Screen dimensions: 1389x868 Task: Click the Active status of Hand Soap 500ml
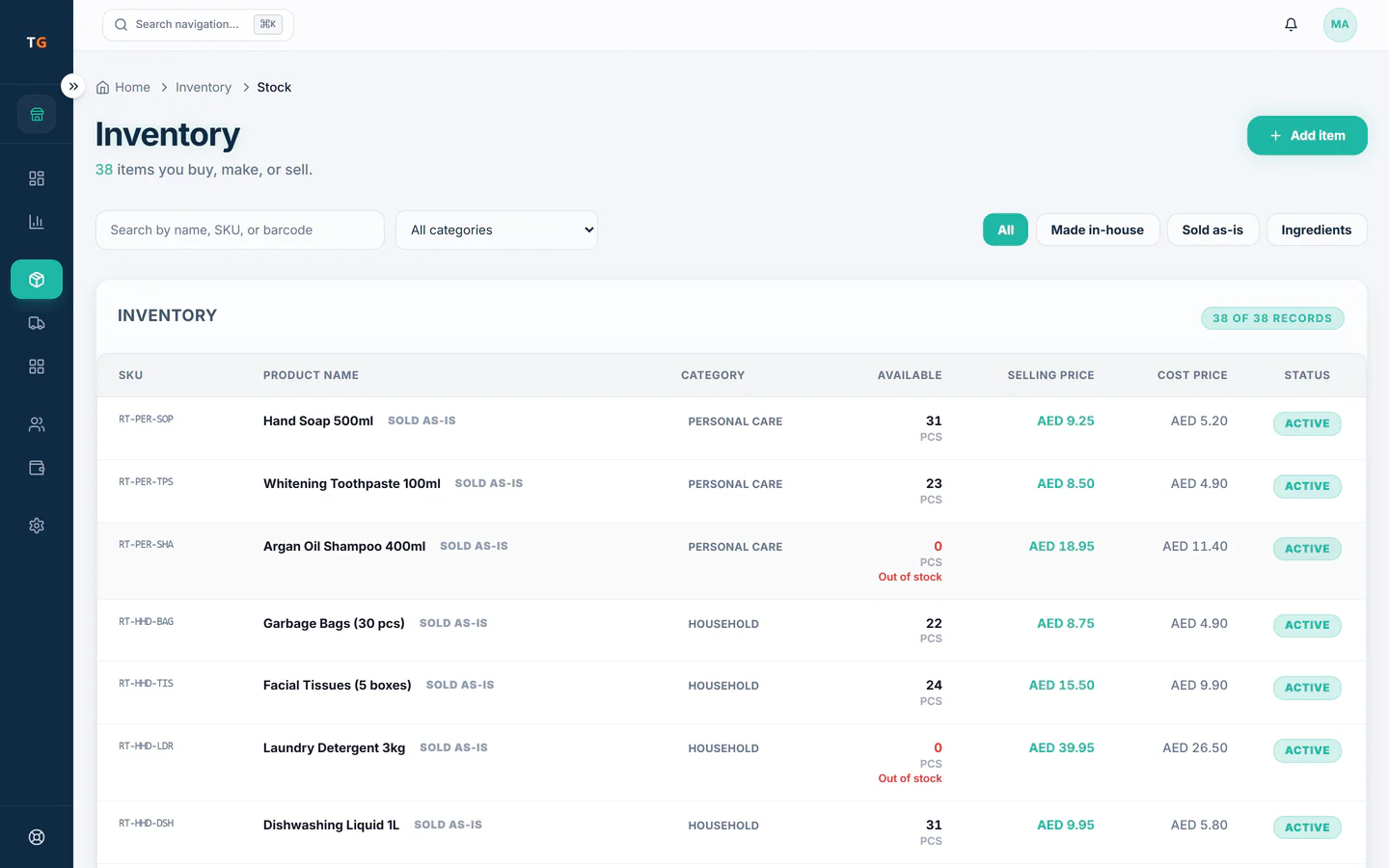(1307, 423)
